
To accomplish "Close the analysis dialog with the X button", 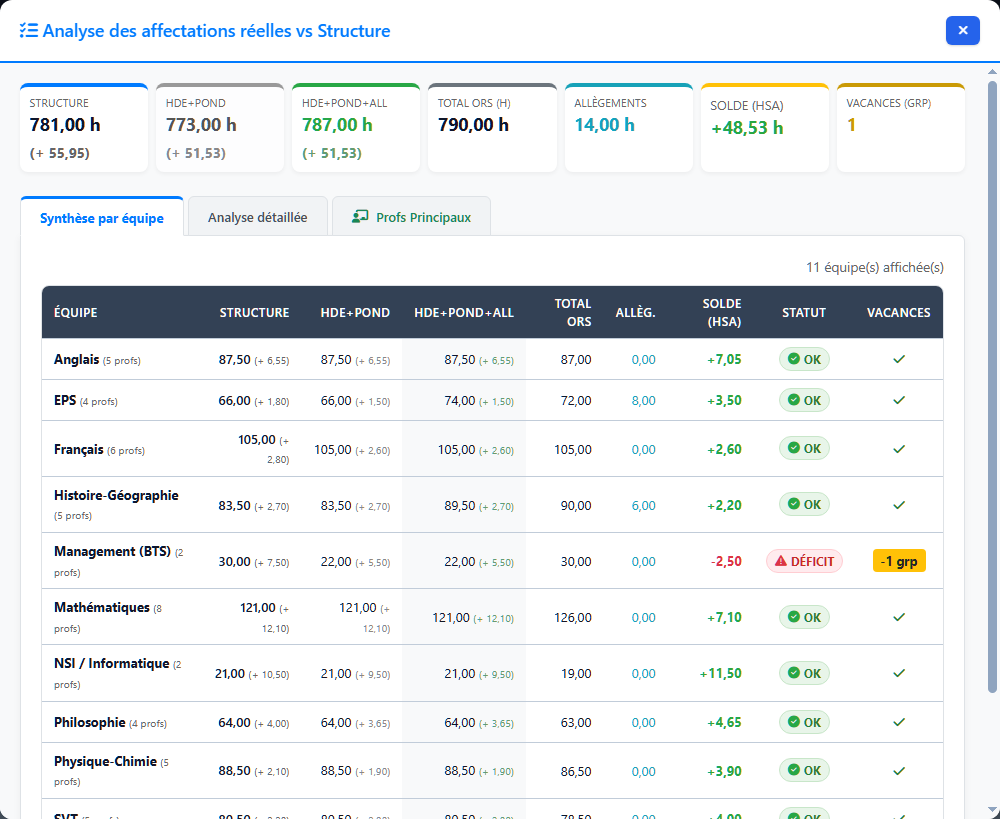I will coord(962,30).
